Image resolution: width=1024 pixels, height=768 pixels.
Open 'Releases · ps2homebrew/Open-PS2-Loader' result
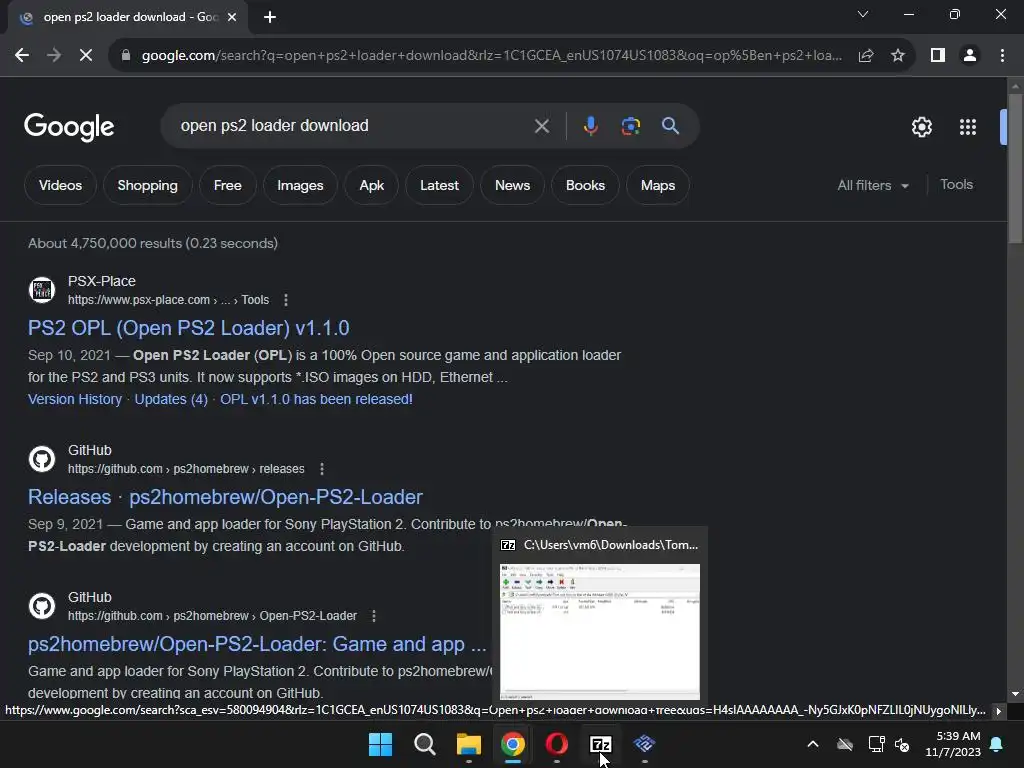tap(225, 497)
